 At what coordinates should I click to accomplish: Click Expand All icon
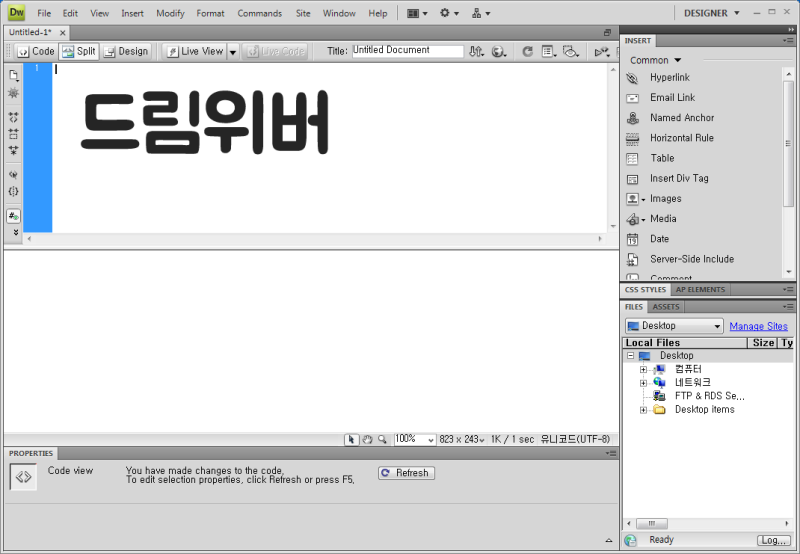tap(14, 150)
